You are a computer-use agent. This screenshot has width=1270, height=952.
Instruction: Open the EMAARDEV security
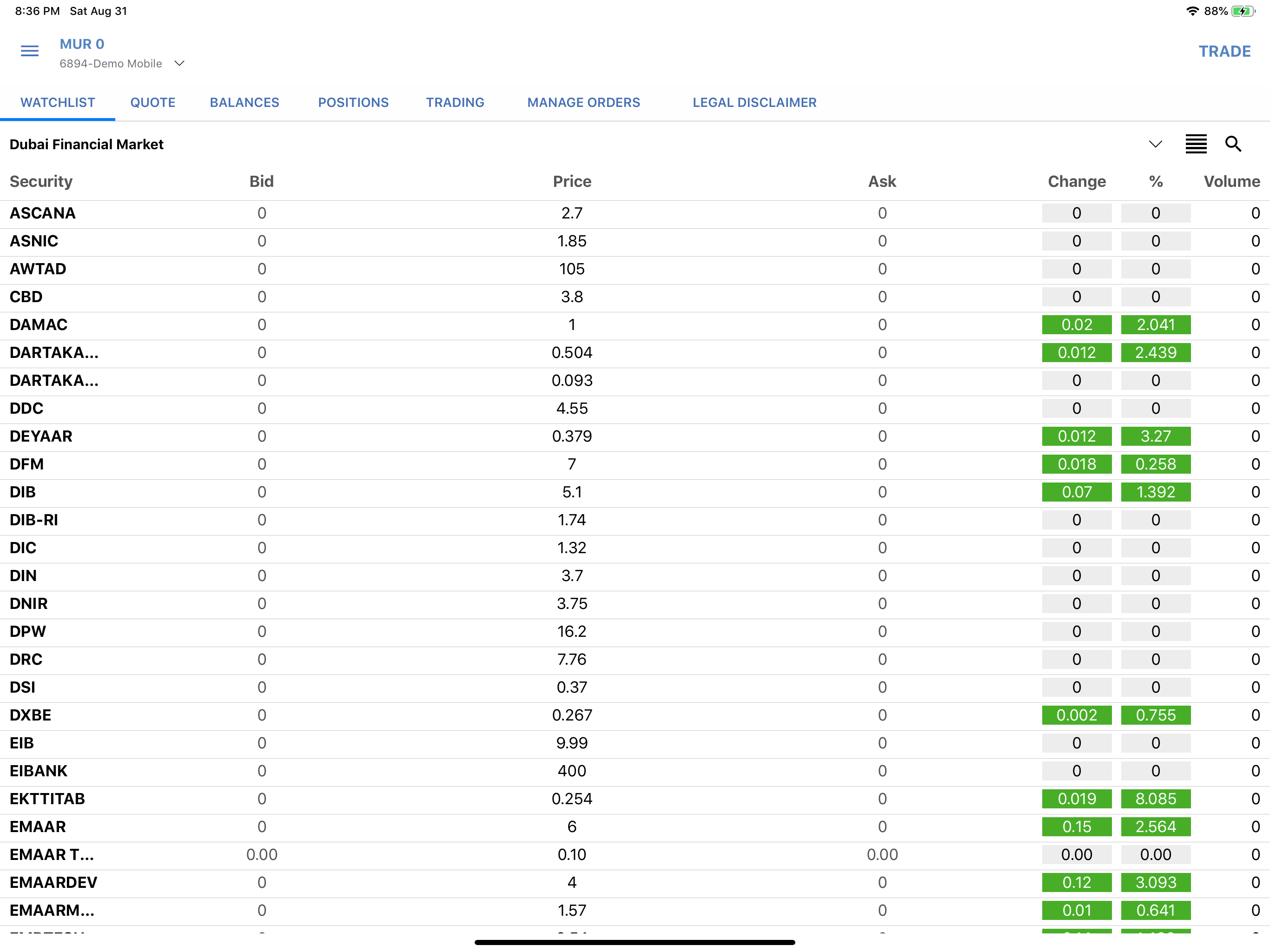pyautogui.click(x=635, y=883)
